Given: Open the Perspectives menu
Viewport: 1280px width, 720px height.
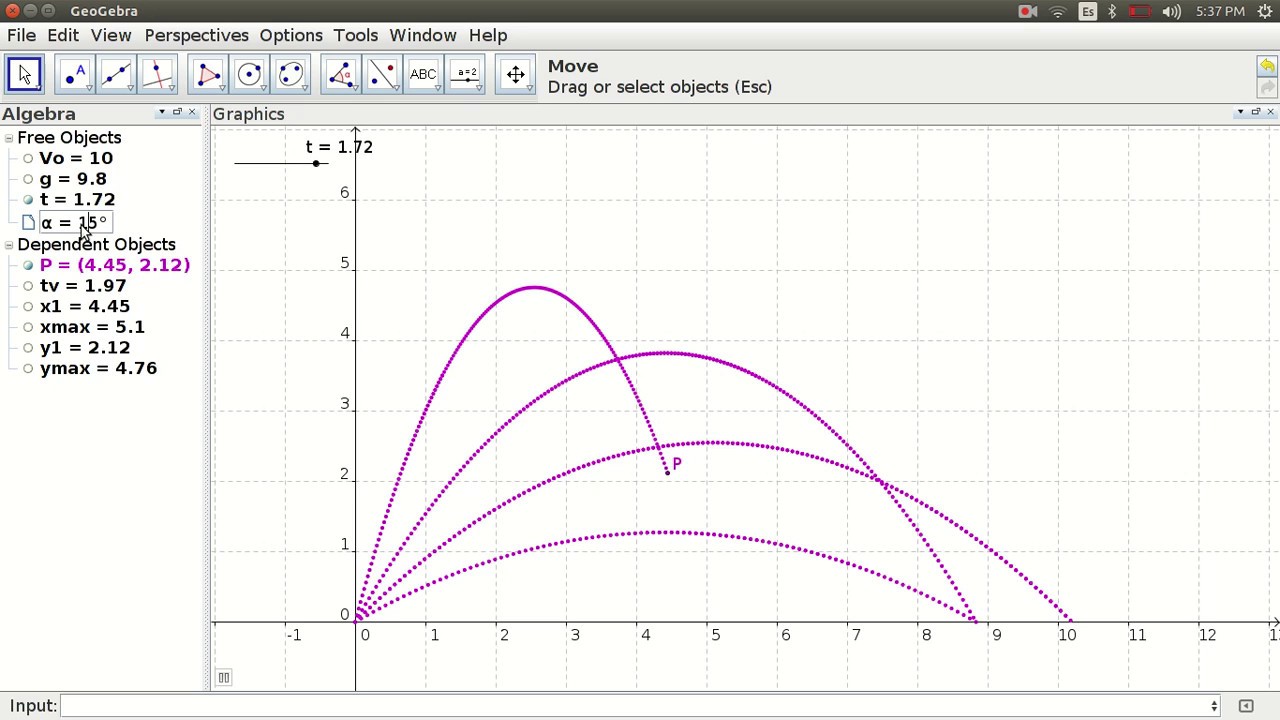Looking at the screenshot, I should pos(197,35).
